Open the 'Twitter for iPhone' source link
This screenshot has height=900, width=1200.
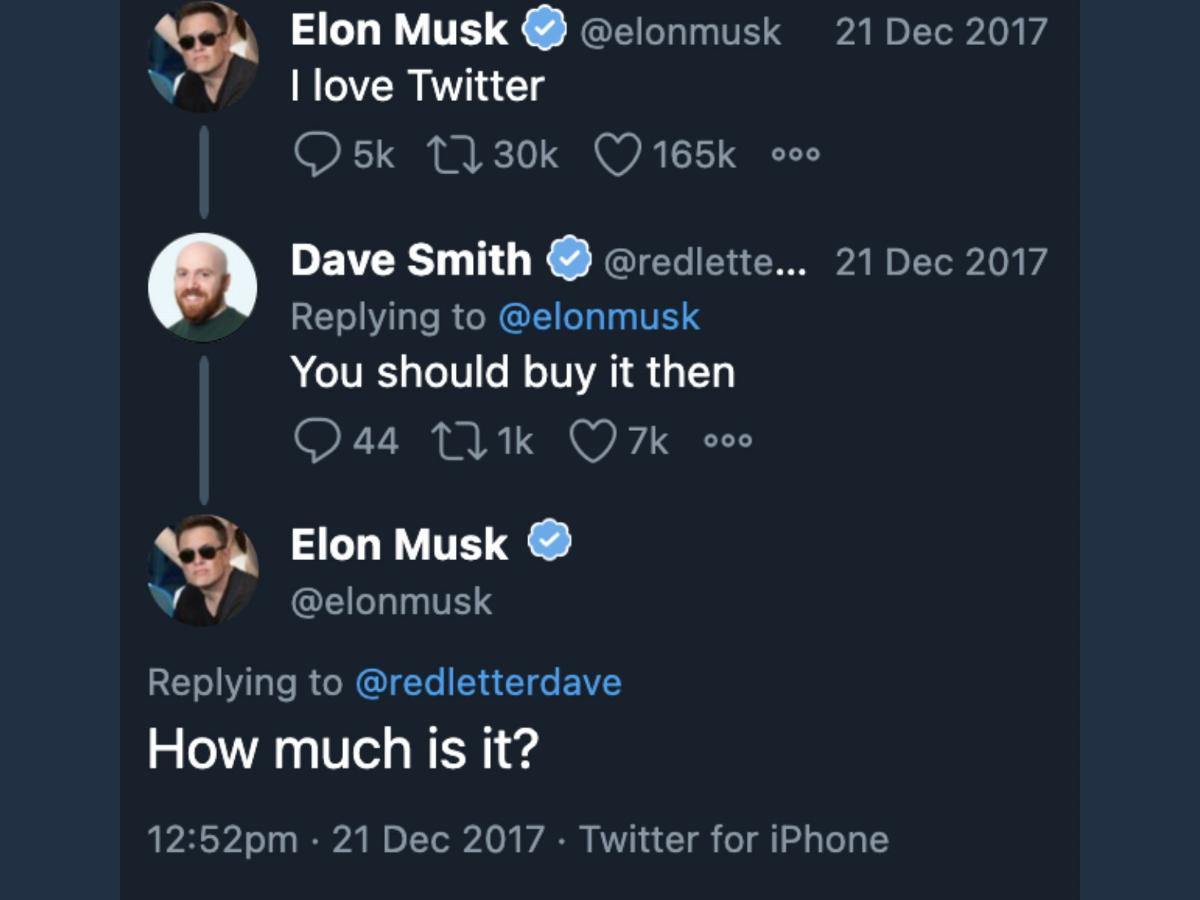tap(734, 839)
